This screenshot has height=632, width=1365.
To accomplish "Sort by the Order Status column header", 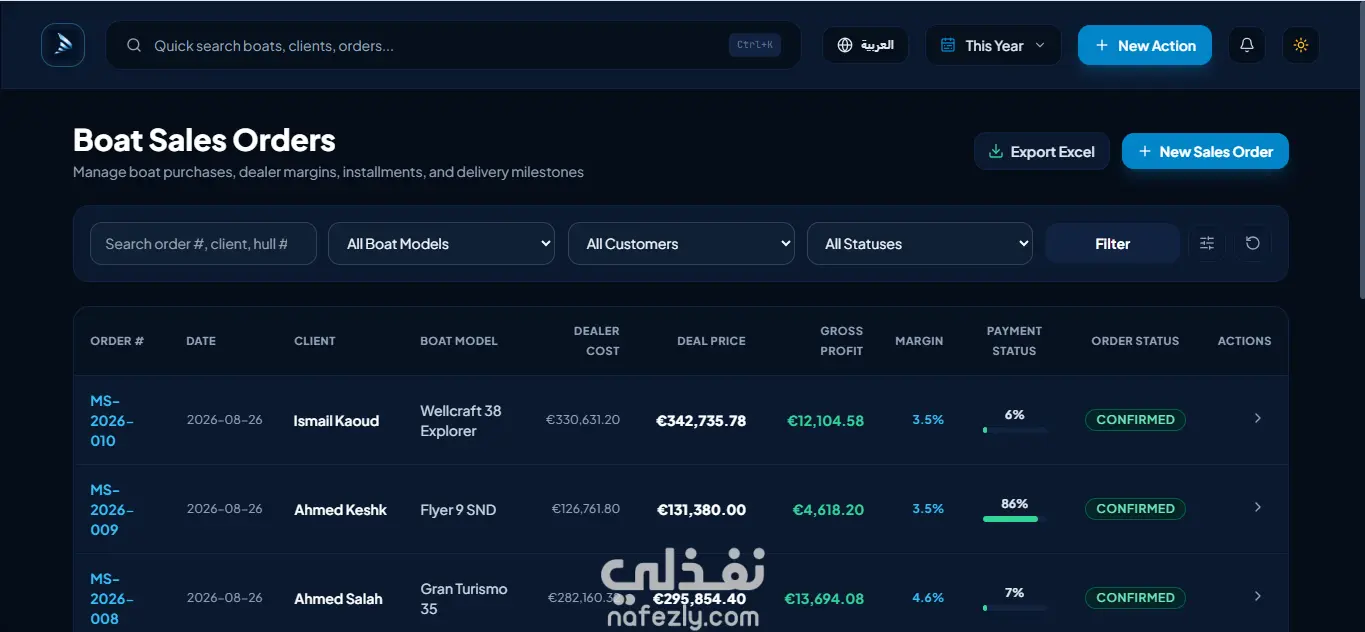I will [1135, 341].
